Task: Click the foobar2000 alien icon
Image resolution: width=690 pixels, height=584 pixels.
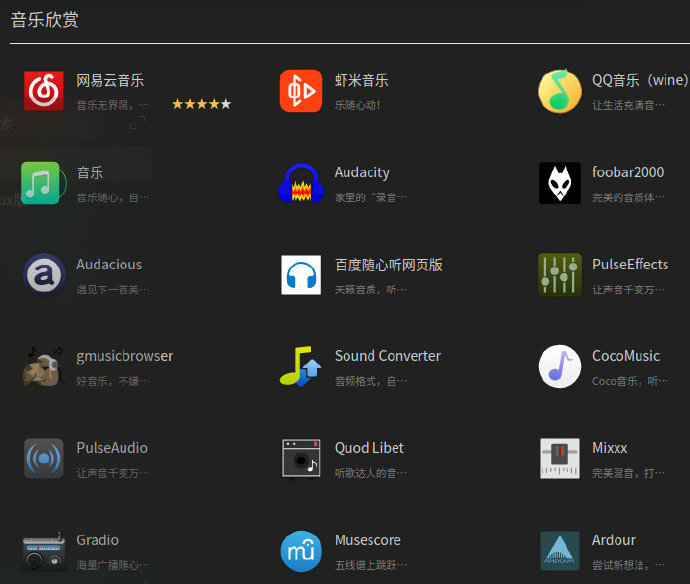Action: 560,183
